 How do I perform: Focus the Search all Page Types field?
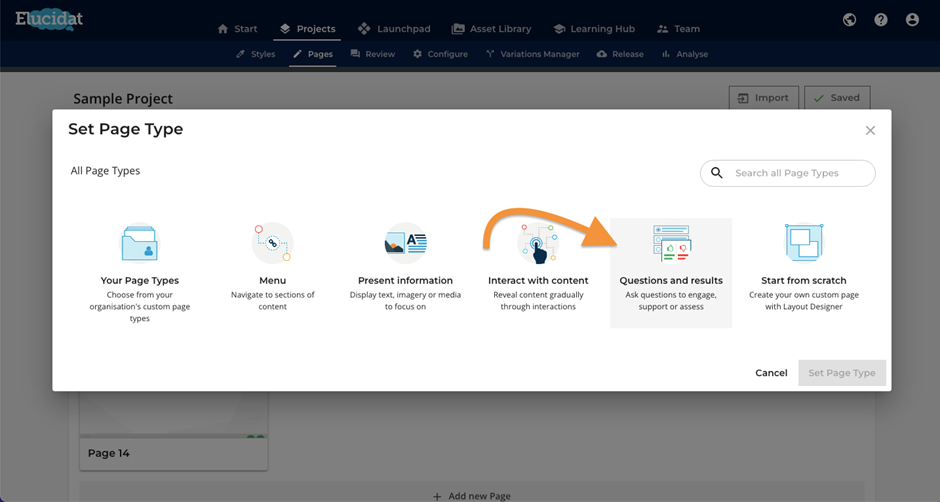(788, 173)
